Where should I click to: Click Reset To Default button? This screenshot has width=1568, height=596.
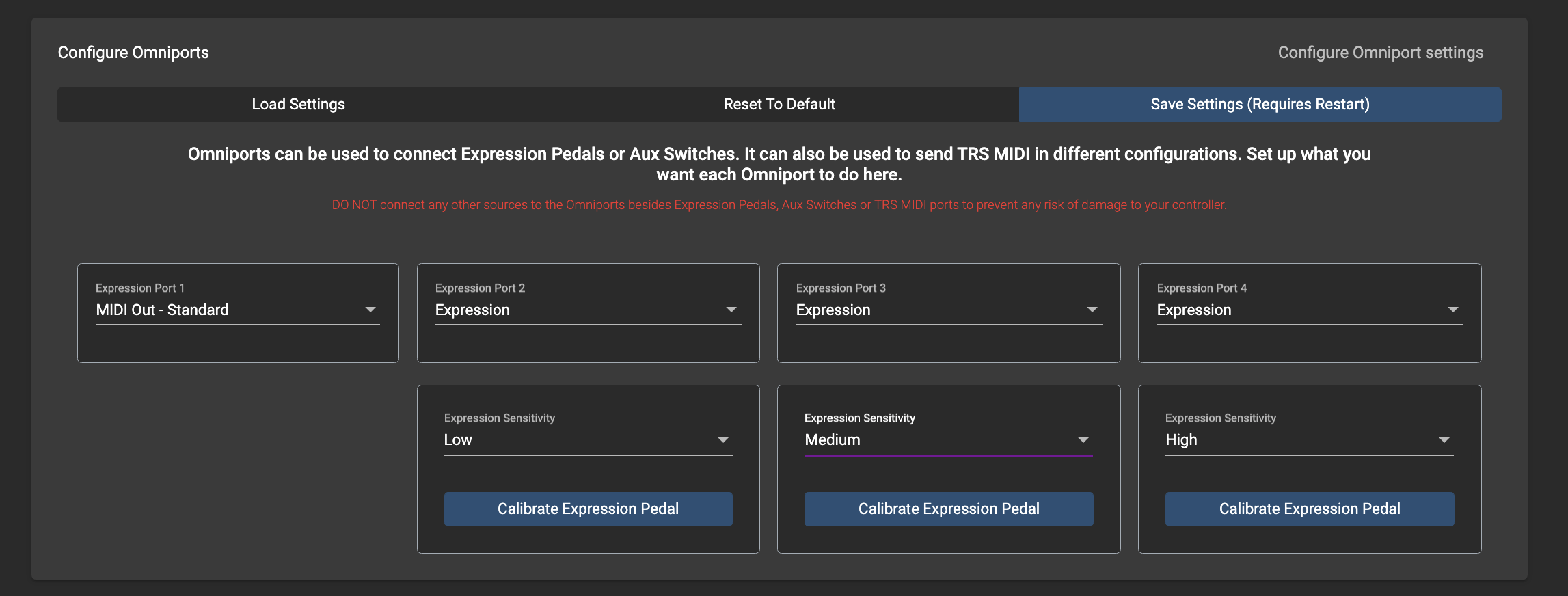(x=779, y=105)
